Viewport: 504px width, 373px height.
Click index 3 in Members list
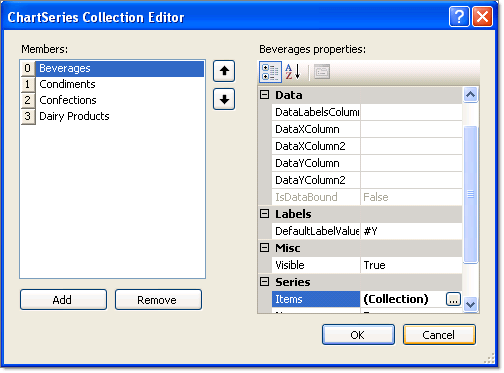(28, 116)
